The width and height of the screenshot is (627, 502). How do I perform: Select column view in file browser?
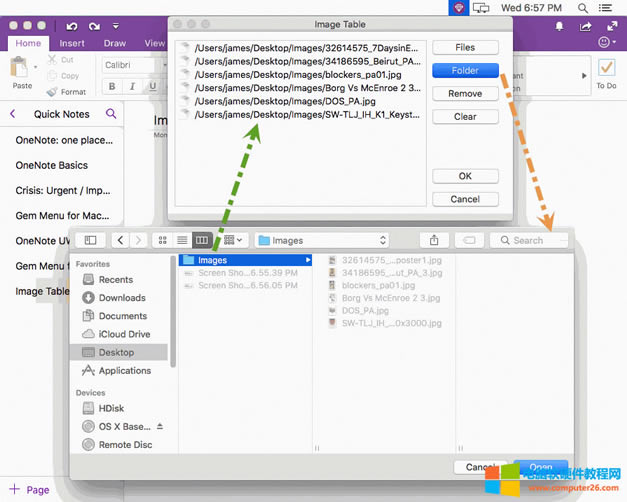point(201,240)
